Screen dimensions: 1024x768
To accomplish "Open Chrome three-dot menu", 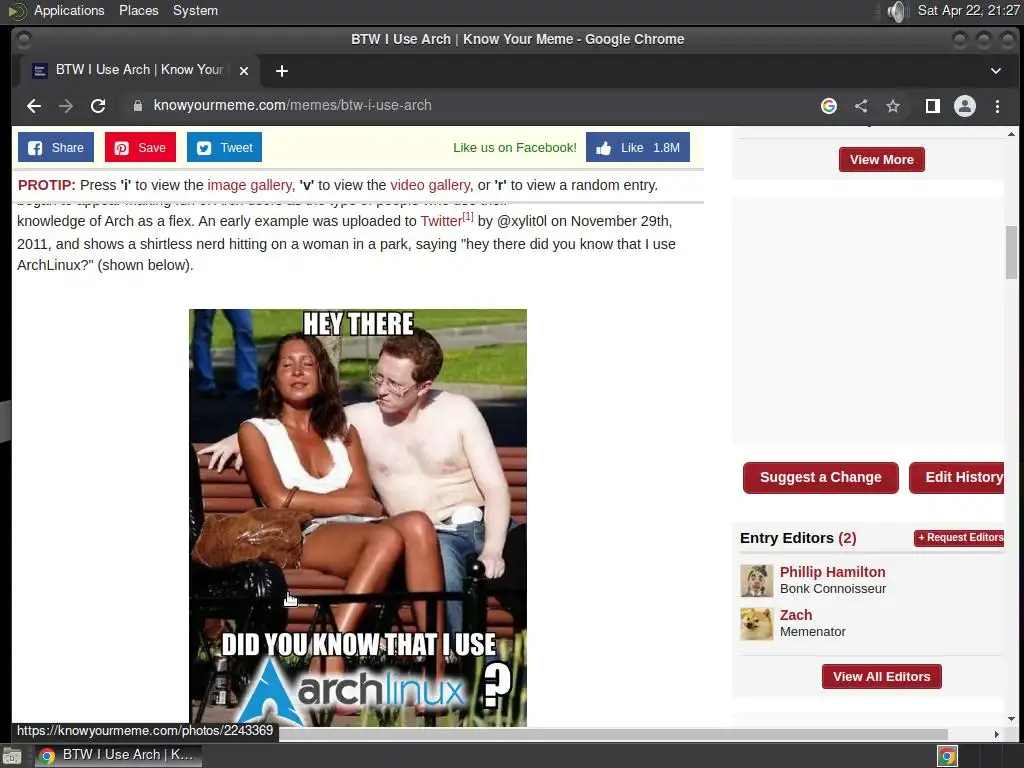I will click(x=997, y=106).
